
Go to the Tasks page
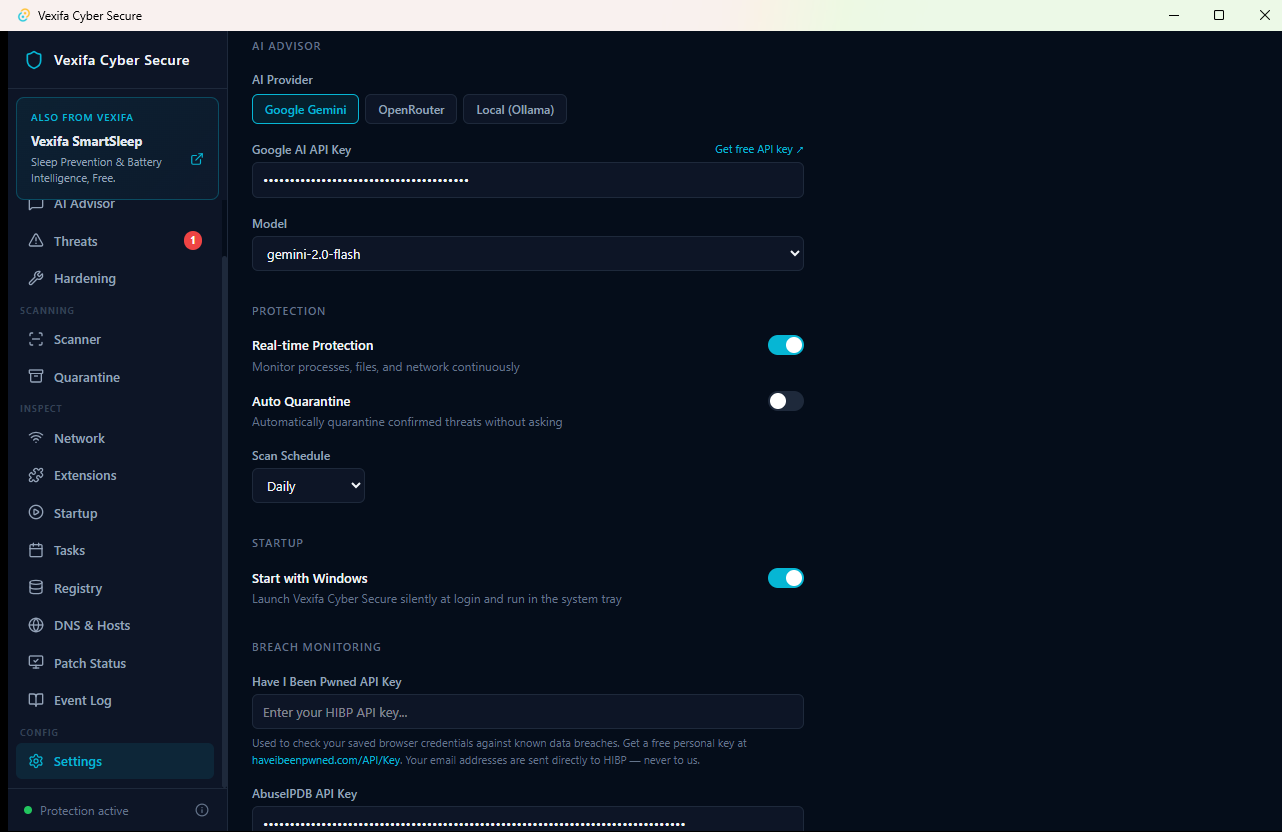[x=115, y=550]
